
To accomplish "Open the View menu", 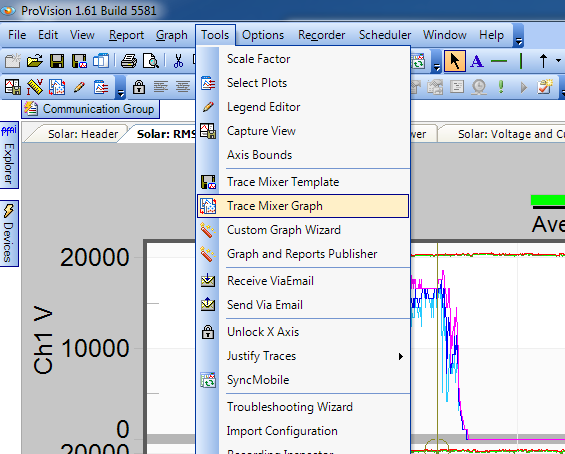I will [x=82, y=35].
